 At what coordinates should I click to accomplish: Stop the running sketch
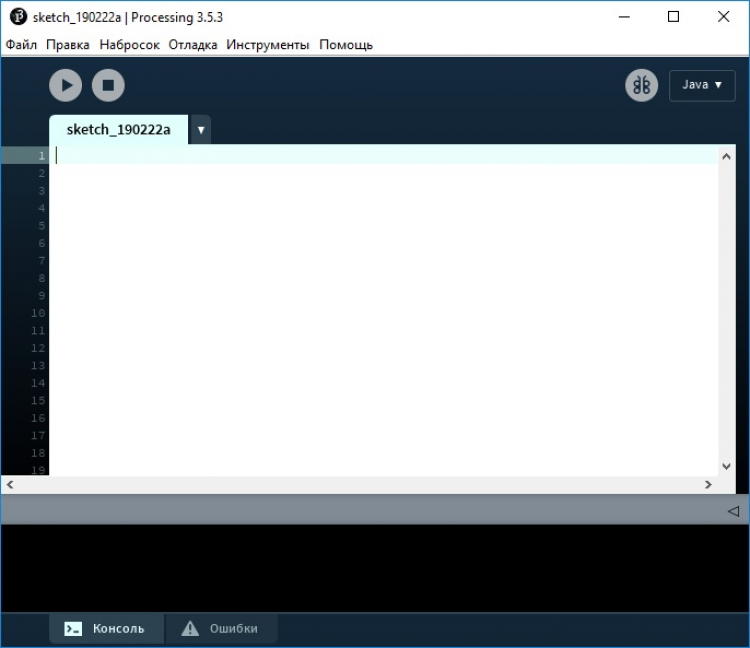[108, 85]
